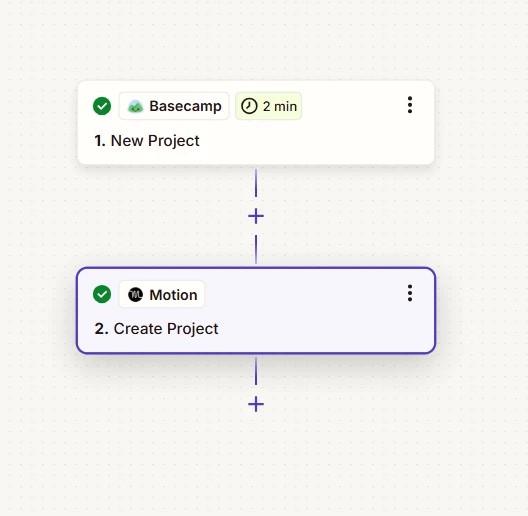Click the Basecamp app name label
Screen dimensions: 528x516
(x=185, y=106)
